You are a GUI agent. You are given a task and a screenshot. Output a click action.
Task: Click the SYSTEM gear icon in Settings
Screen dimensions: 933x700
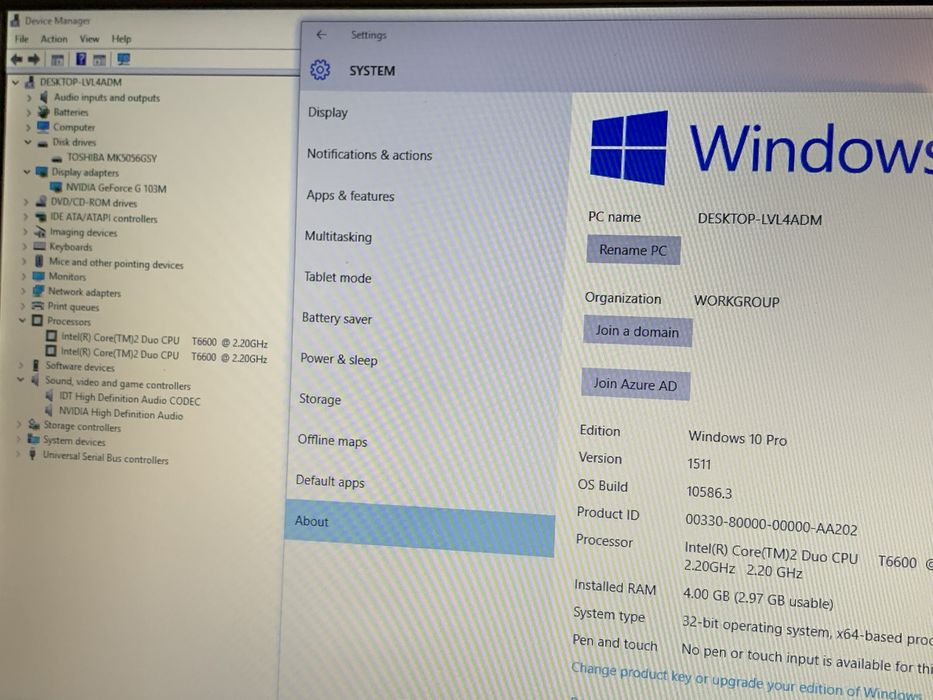[320, 70]
